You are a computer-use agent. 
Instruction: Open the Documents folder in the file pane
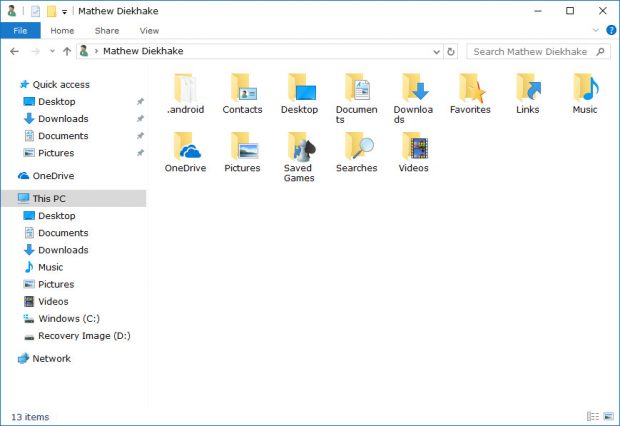click(356, 98)
